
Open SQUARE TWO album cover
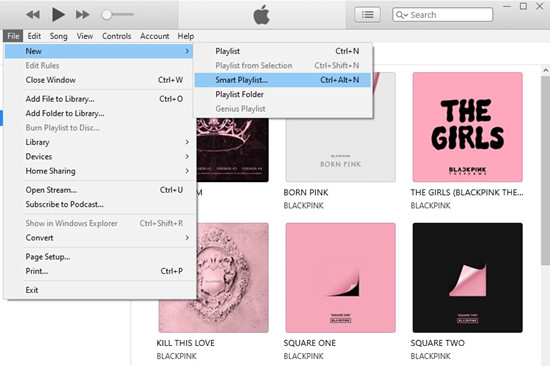468,278
